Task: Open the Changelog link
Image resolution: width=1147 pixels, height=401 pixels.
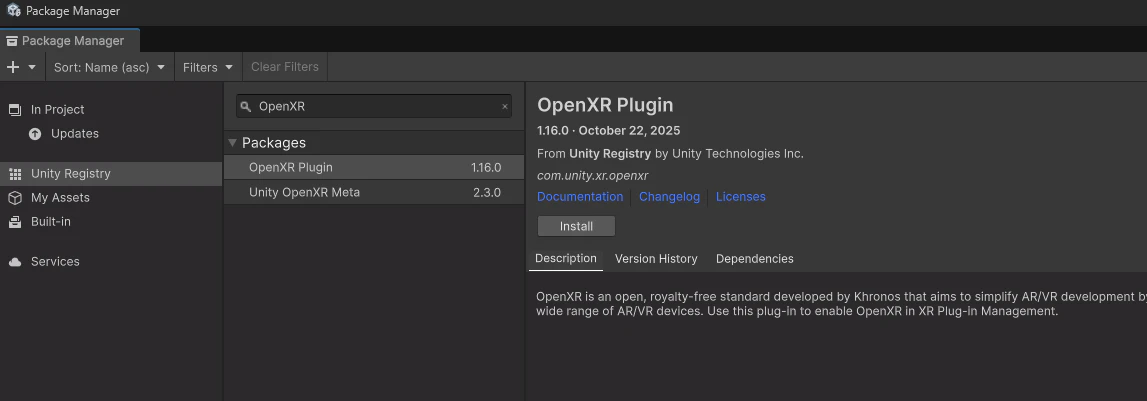Action: (x=669, y=197)
